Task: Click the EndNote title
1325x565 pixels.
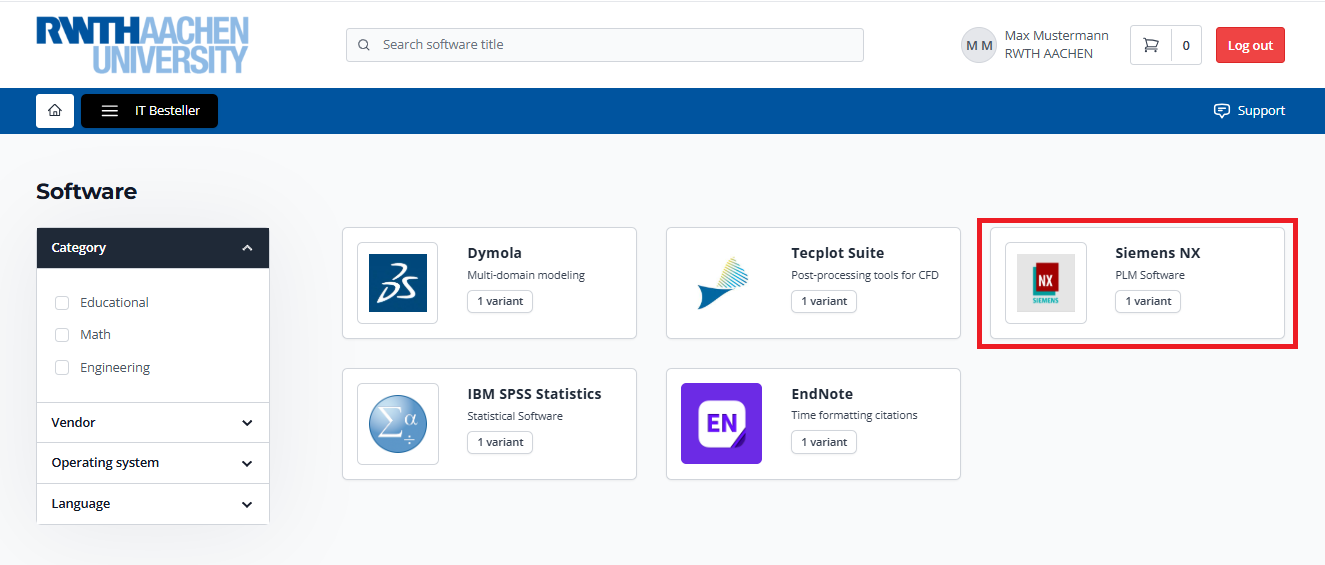Action: [822, 394]
